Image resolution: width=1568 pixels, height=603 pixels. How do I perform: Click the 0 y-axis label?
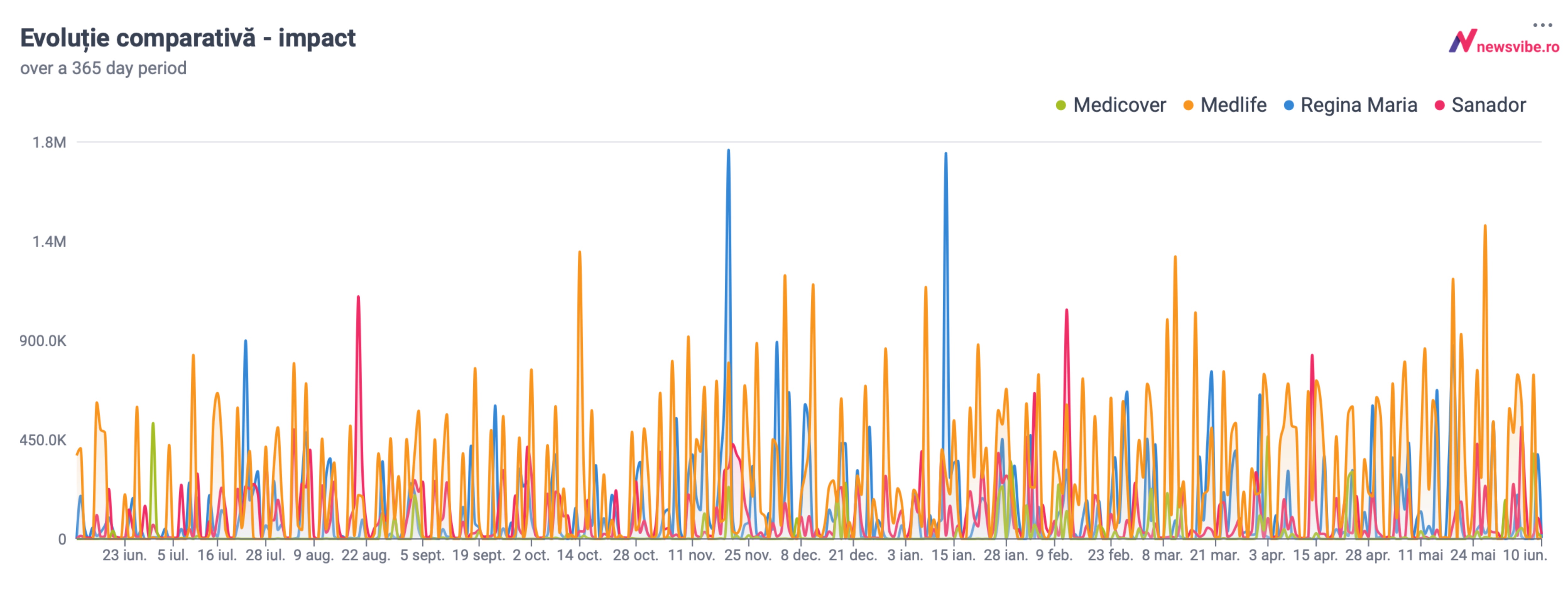[62, 539]
